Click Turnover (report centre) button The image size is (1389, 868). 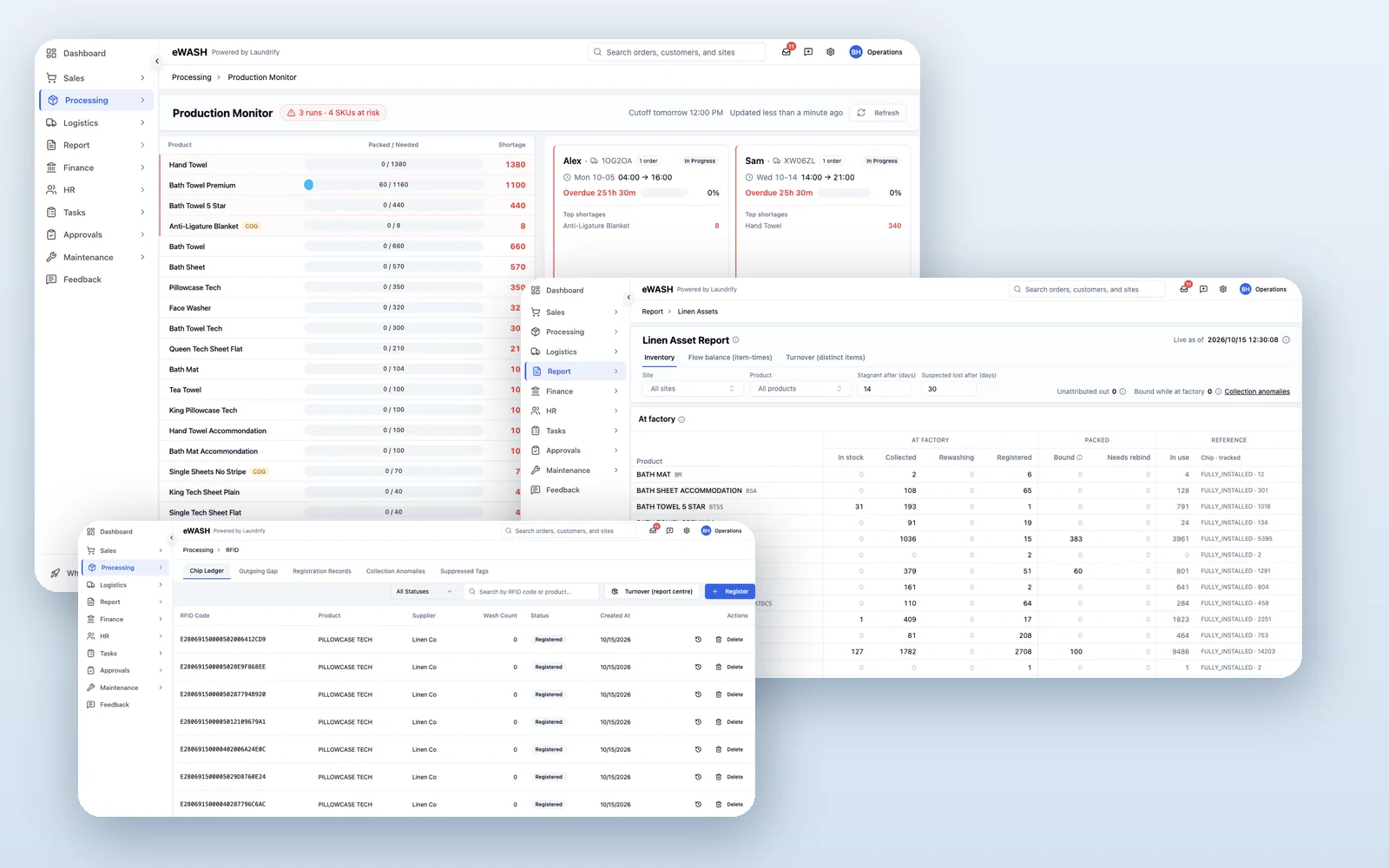point(652,592)
